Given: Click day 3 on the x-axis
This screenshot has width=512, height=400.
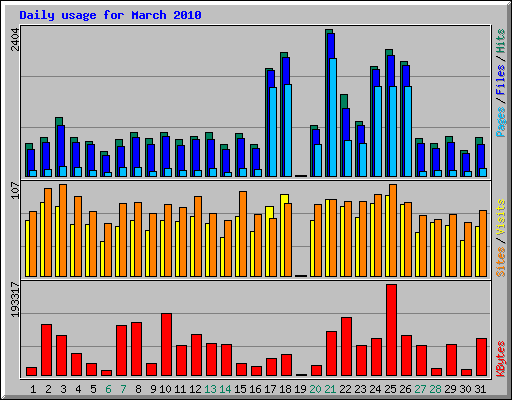Looking at the screenshot, I should coord(63,389).
